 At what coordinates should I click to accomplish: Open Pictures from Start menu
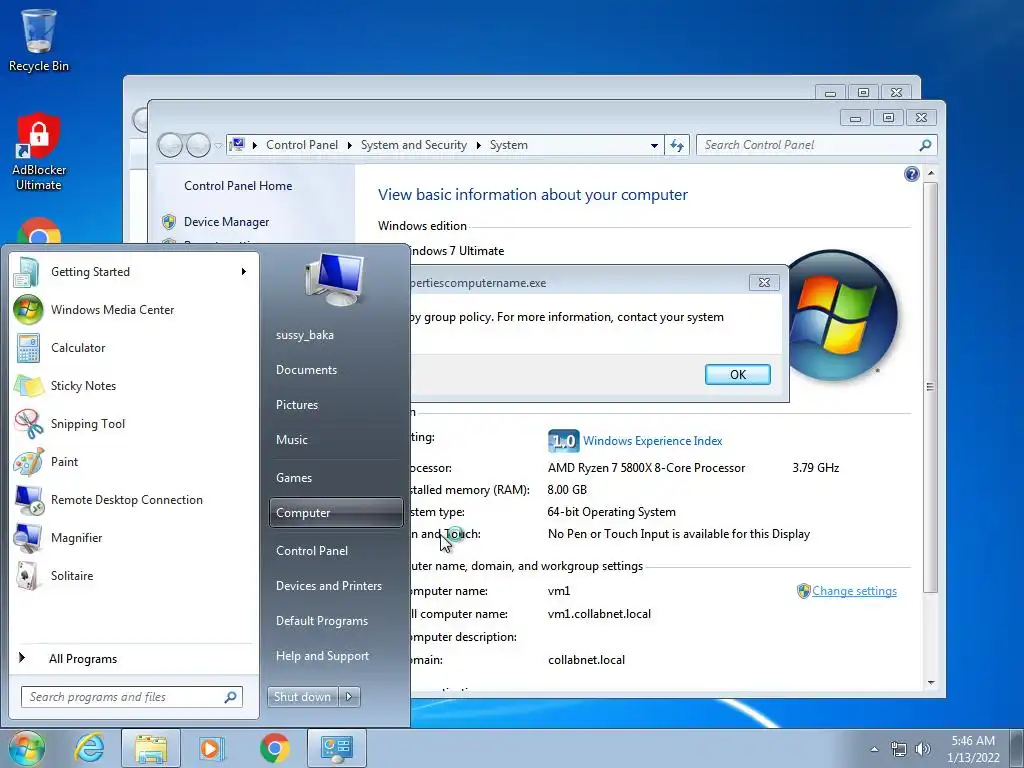pyautogui.click(x=296, y=405)
